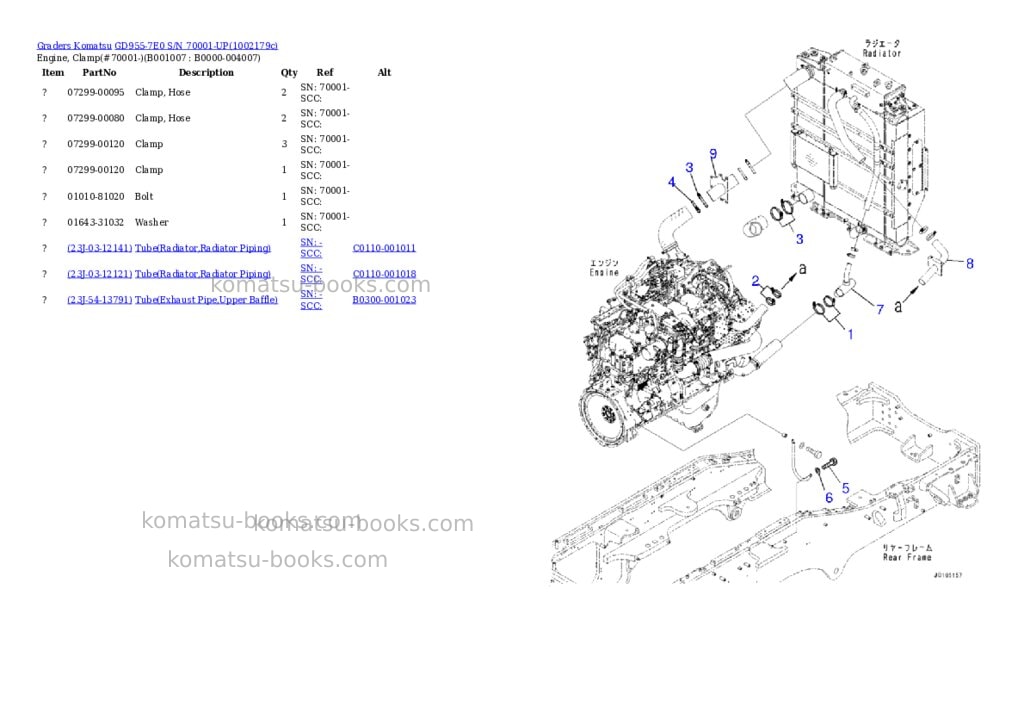Open the B0300-001023 alt reference link

click(x=384, y=300)
